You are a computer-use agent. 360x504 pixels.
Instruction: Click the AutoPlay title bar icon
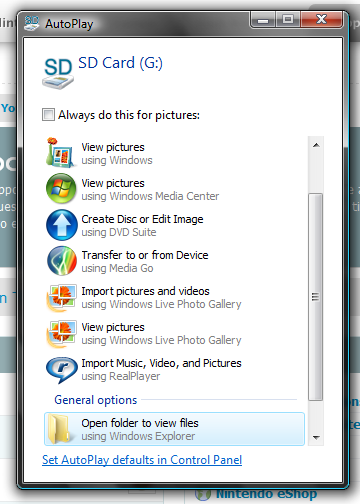[x=32, y=23]
